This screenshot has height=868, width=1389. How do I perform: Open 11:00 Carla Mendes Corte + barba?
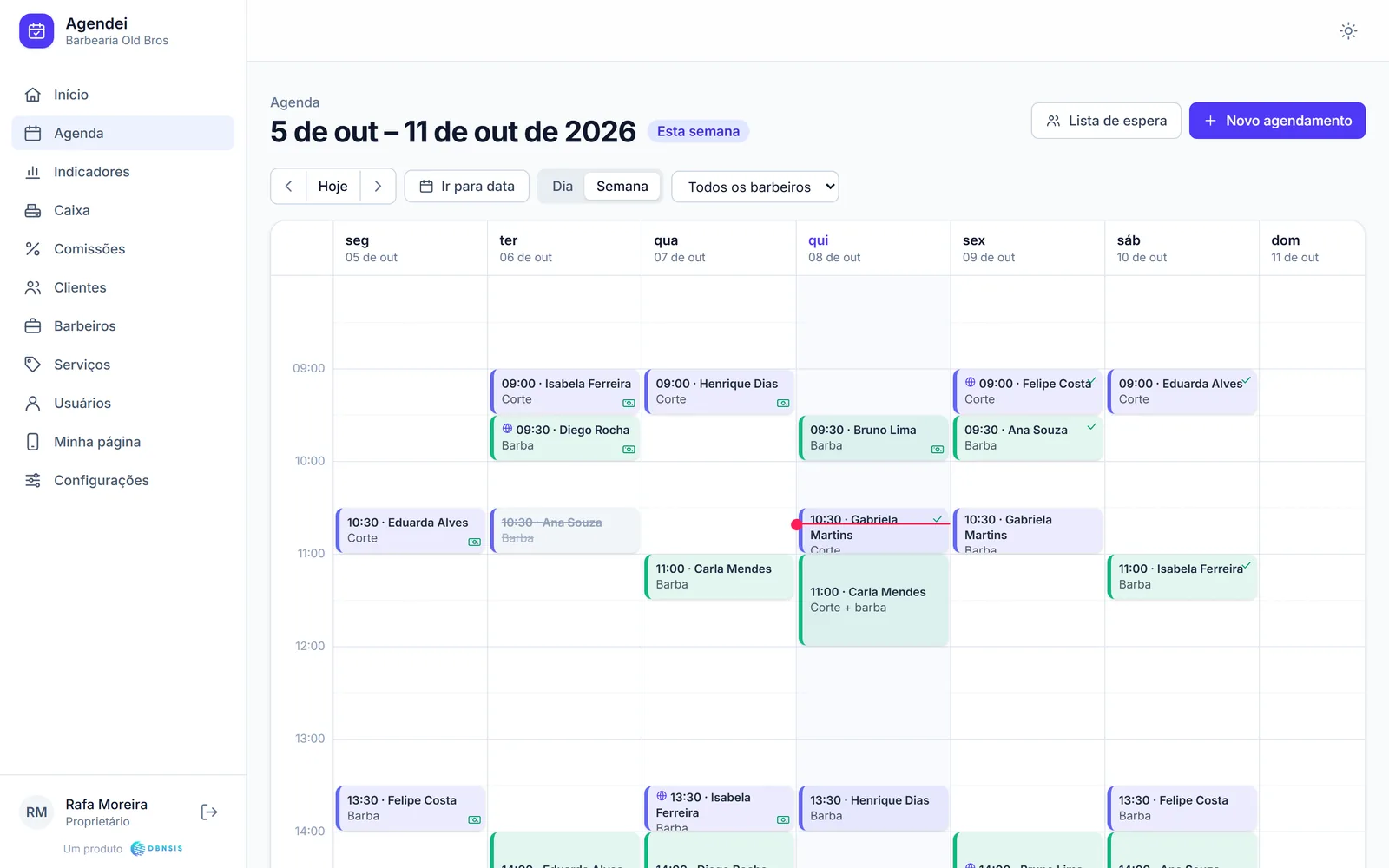(x=873, y=600)
